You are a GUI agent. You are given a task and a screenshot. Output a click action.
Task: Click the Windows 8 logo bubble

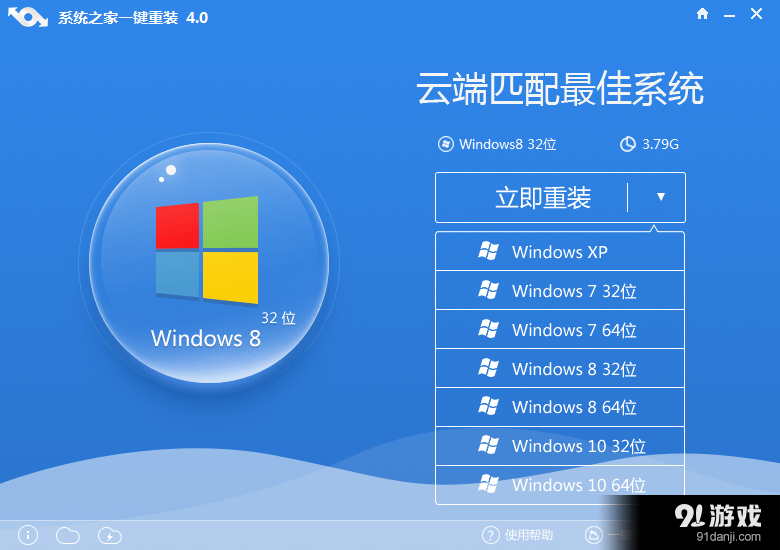[208, 262]
